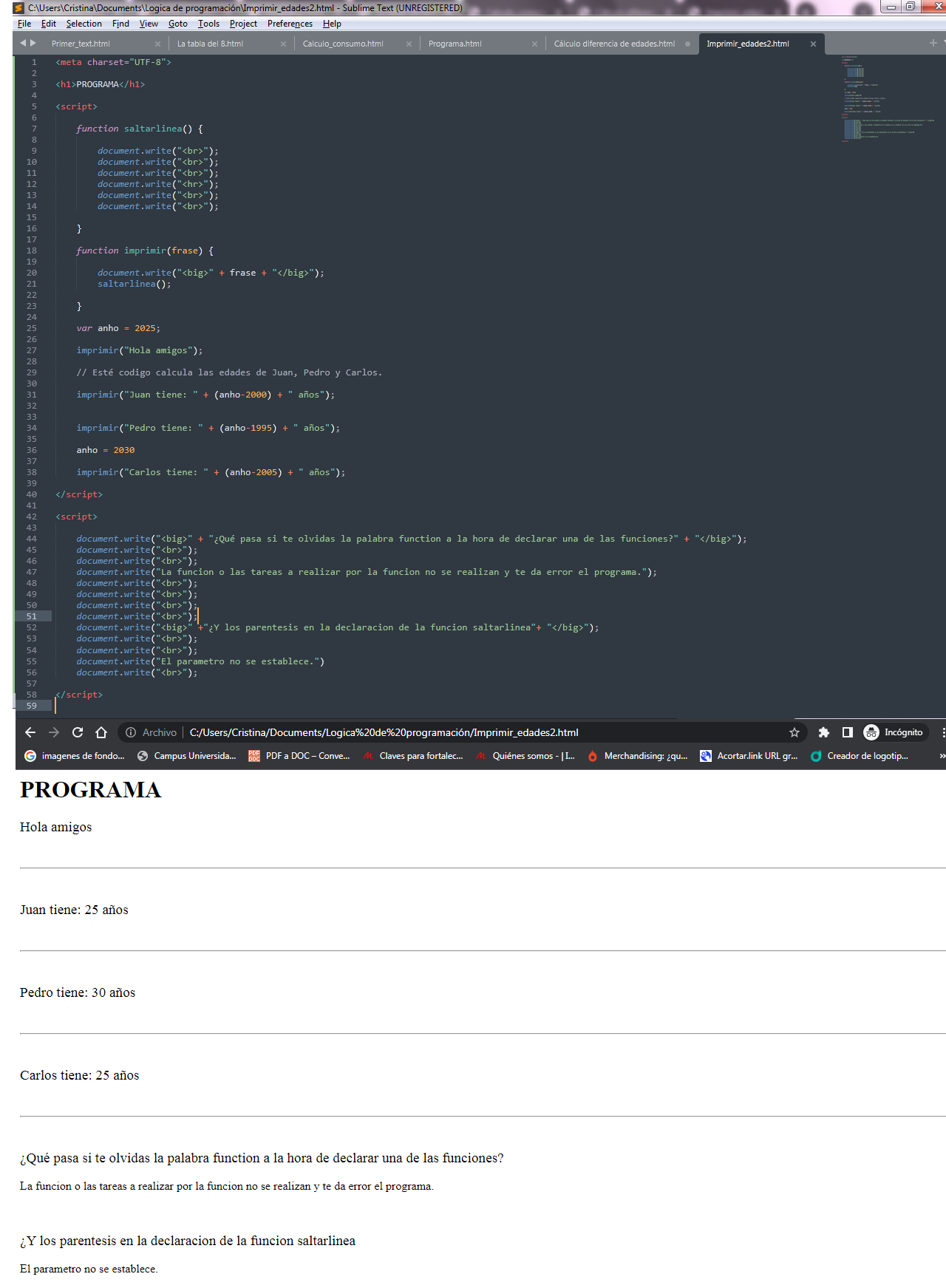Open the File menu
This screenshot has height=1288, width=946.
24,24
